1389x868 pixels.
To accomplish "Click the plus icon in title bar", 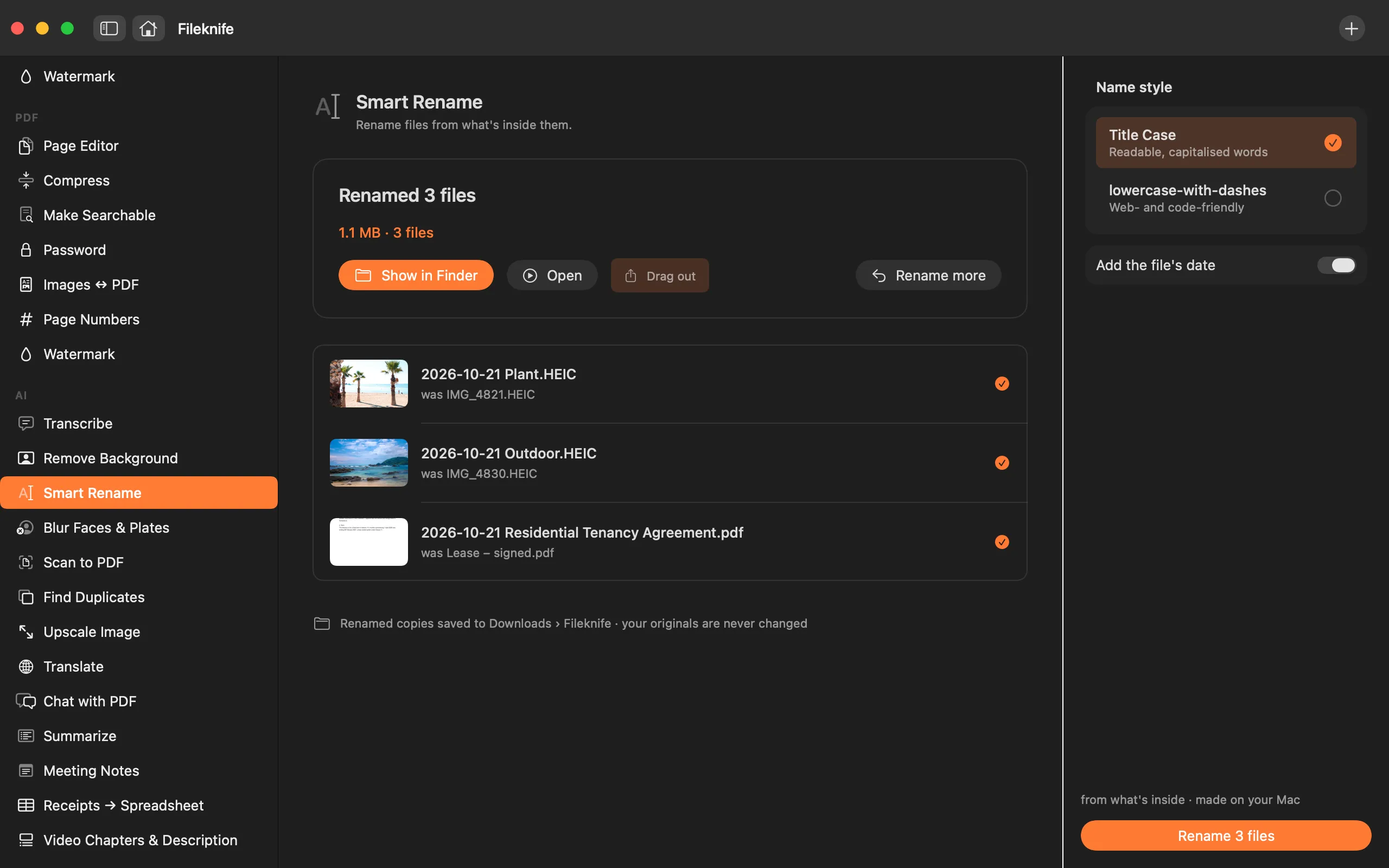I will coord(1351,28).
